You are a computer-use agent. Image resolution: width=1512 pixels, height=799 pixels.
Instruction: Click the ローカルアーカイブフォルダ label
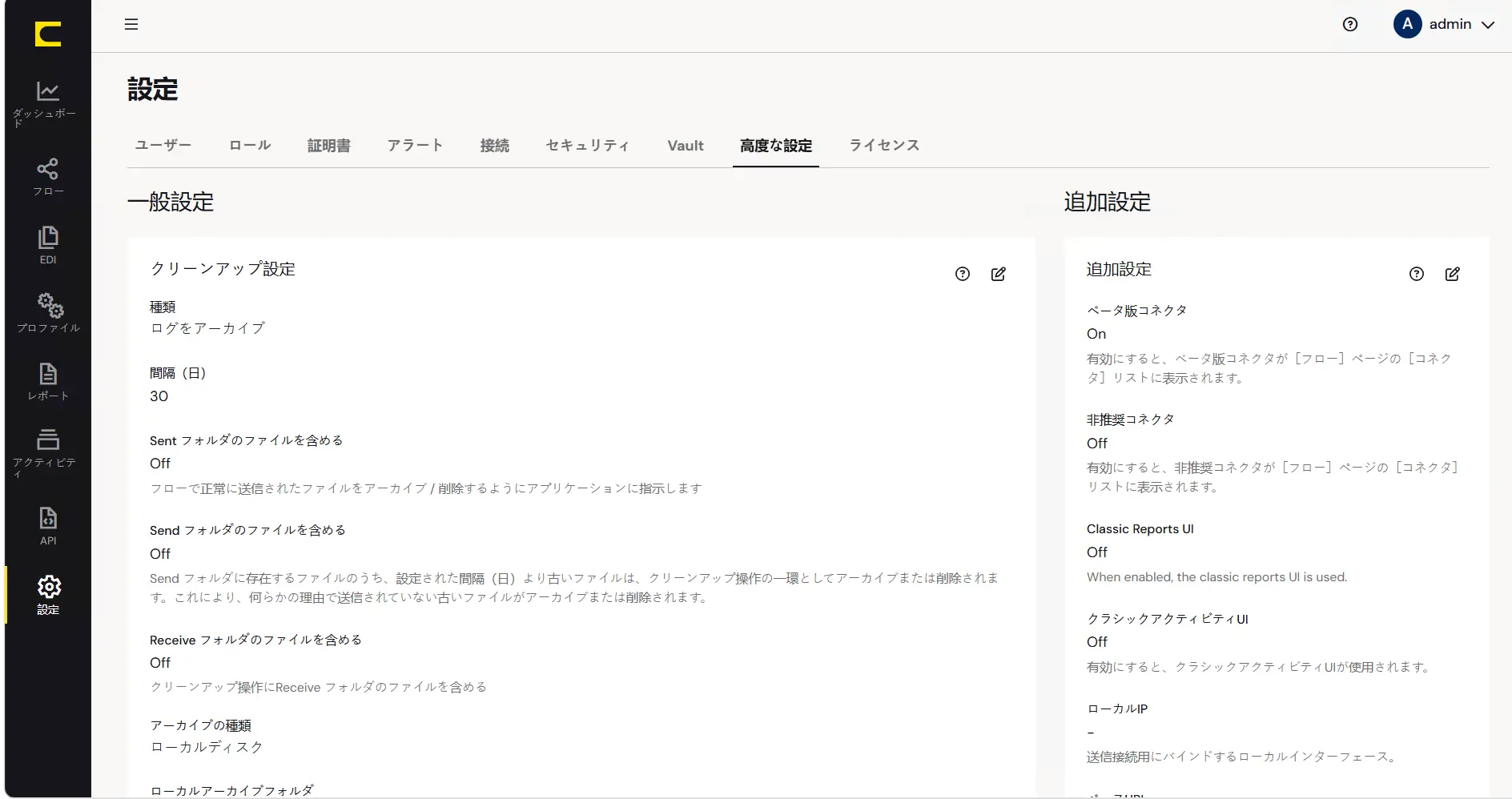click(x=232, y=790)
